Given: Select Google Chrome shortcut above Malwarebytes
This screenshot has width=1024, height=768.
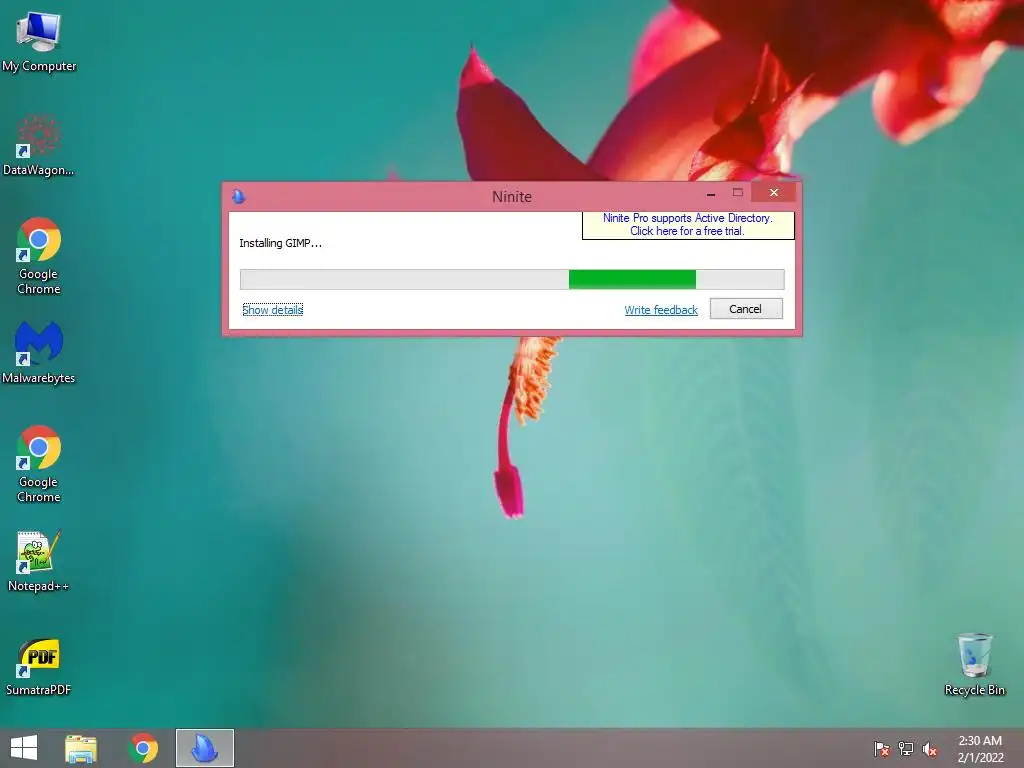Looking at the screenshot, I should [39, 256].
